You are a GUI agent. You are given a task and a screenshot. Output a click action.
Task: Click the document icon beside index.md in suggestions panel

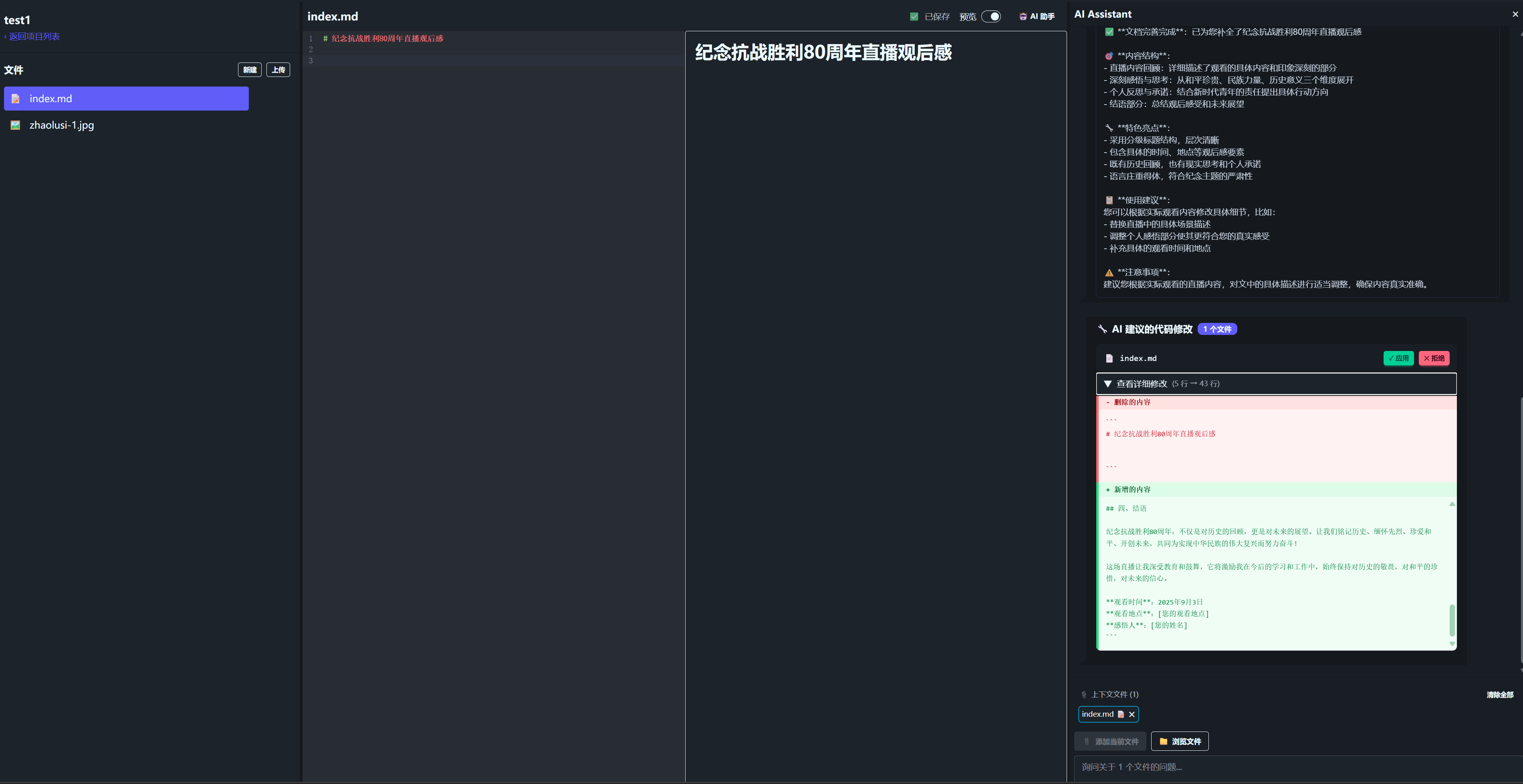[1109, 358]
